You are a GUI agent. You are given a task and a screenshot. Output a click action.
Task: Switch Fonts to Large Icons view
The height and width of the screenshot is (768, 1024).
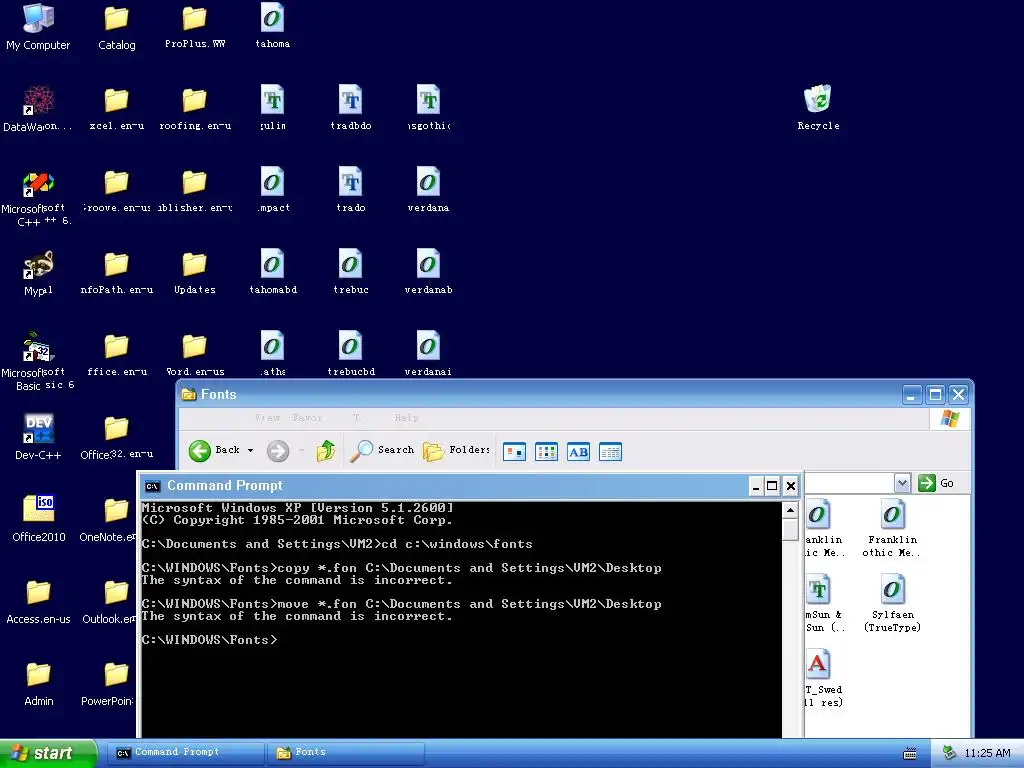514,452
